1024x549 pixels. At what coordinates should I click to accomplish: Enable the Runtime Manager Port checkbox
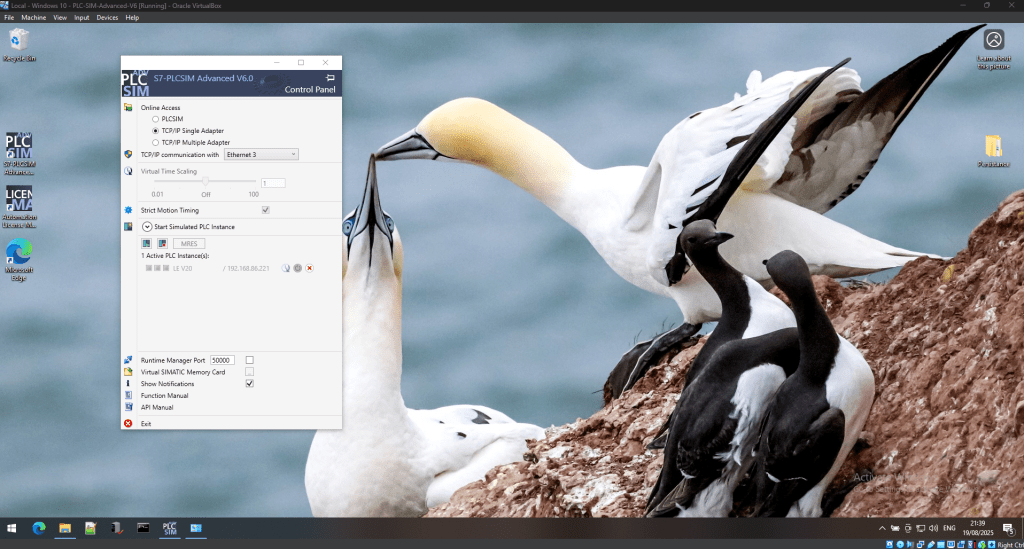click(250, 359)
